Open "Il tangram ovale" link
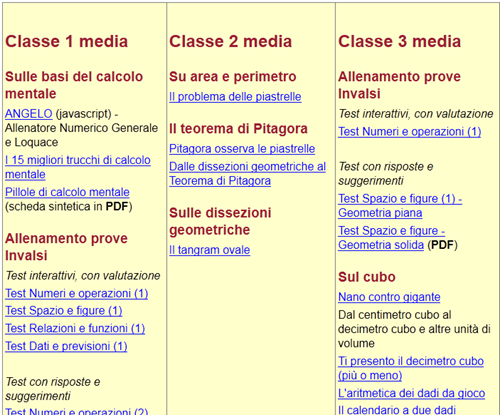Image resolution: width=500 pixels, height=415 pixels. [x=210, y=250]
